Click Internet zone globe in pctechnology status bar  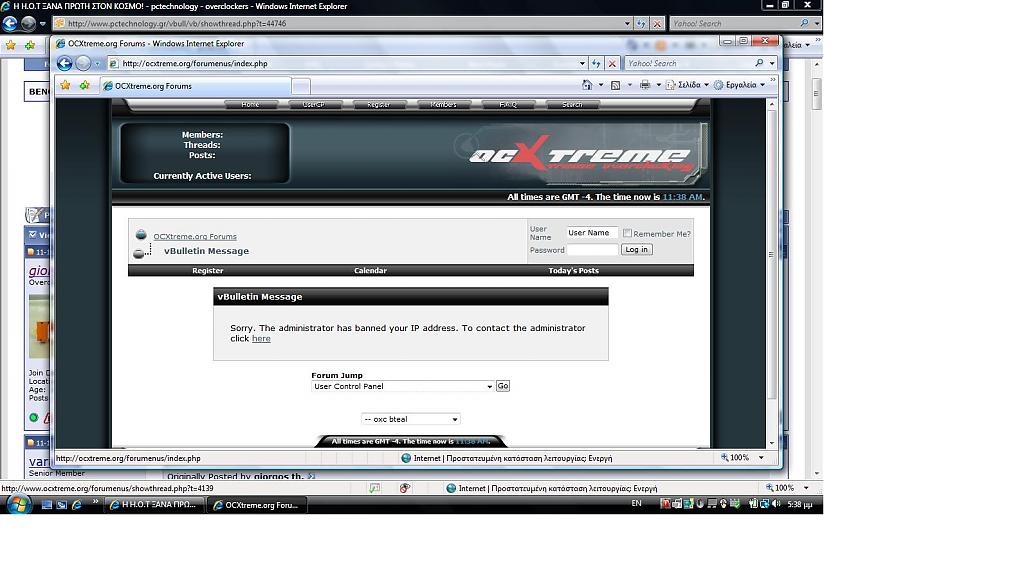[451, 488]
